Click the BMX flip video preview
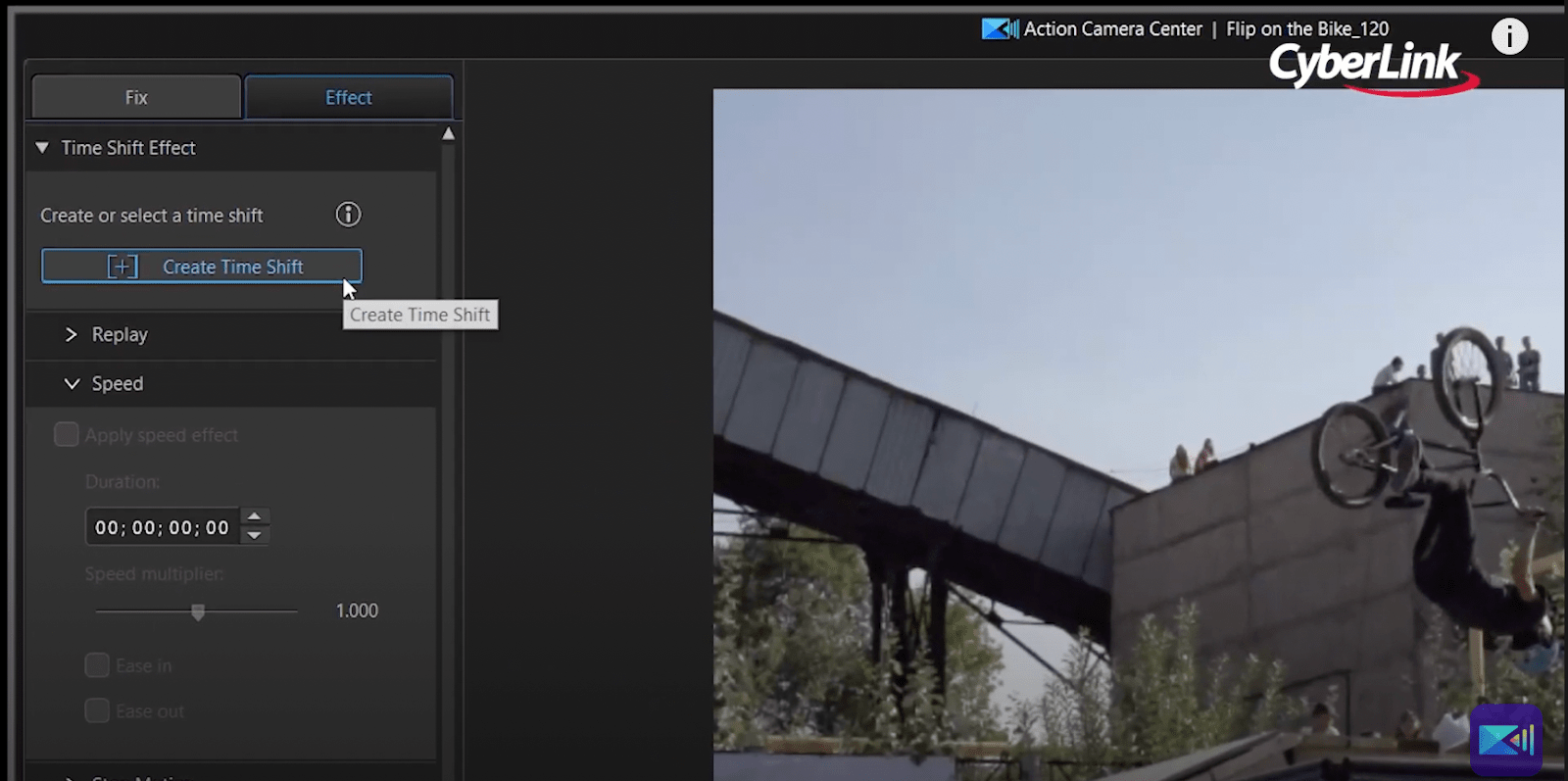 pos(1137,431)
